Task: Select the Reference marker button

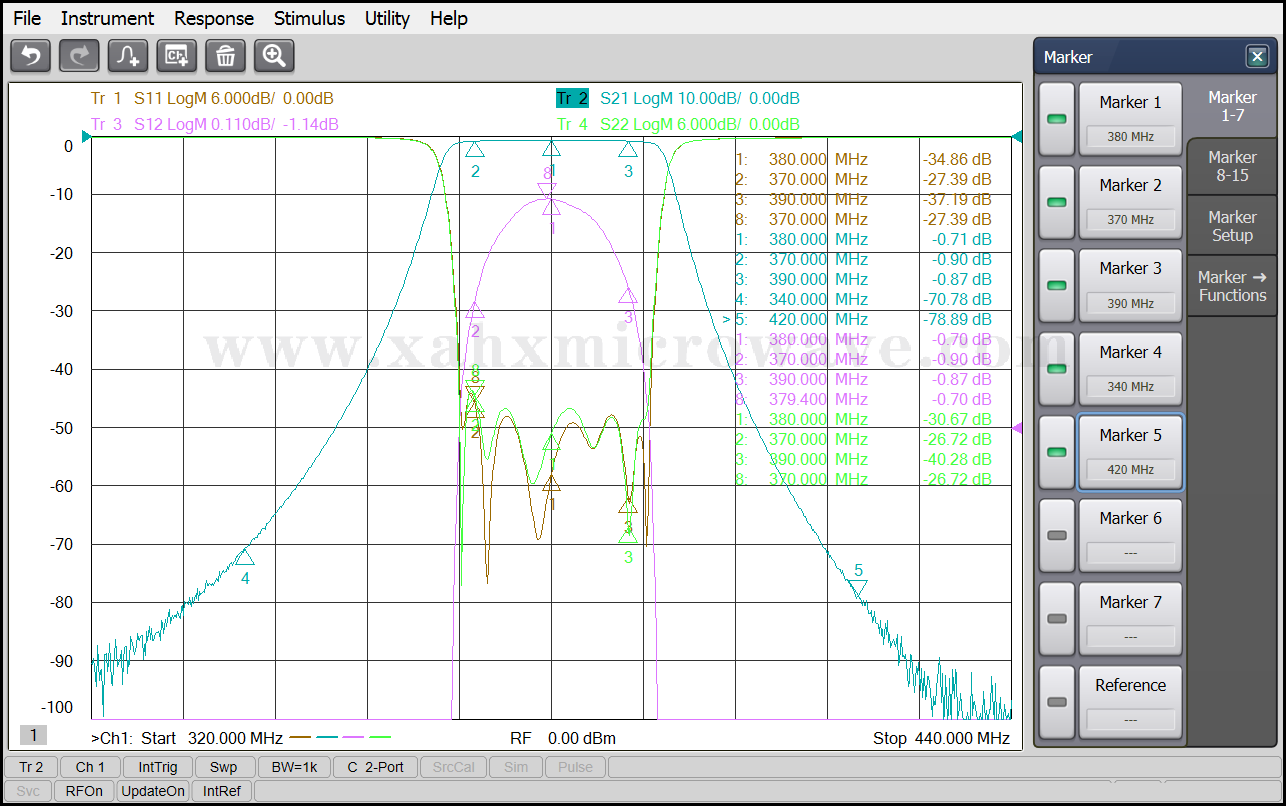Action: tap(1130, 702)
